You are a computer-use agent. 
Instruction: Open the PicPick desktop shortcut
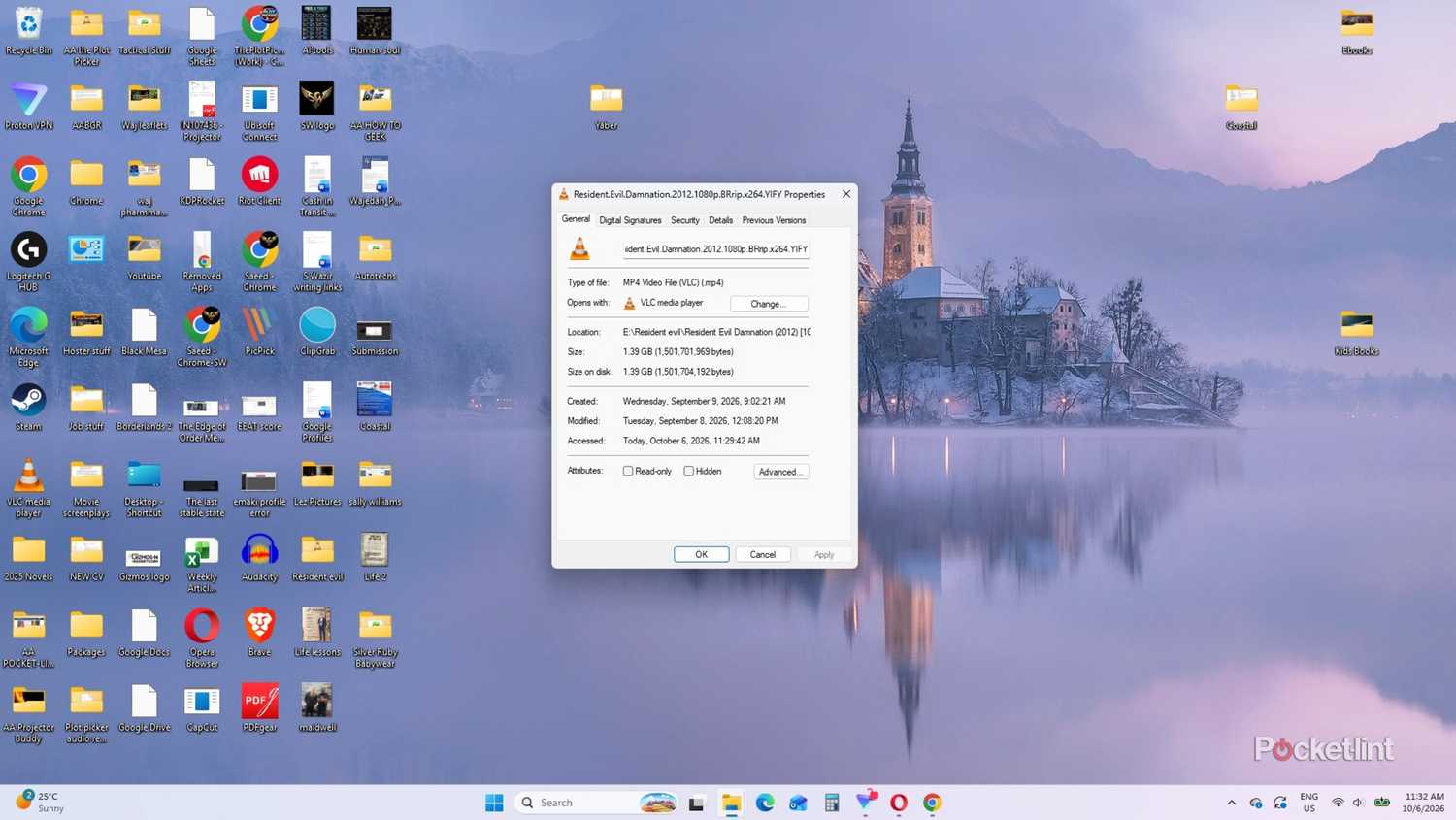(259, 331)
